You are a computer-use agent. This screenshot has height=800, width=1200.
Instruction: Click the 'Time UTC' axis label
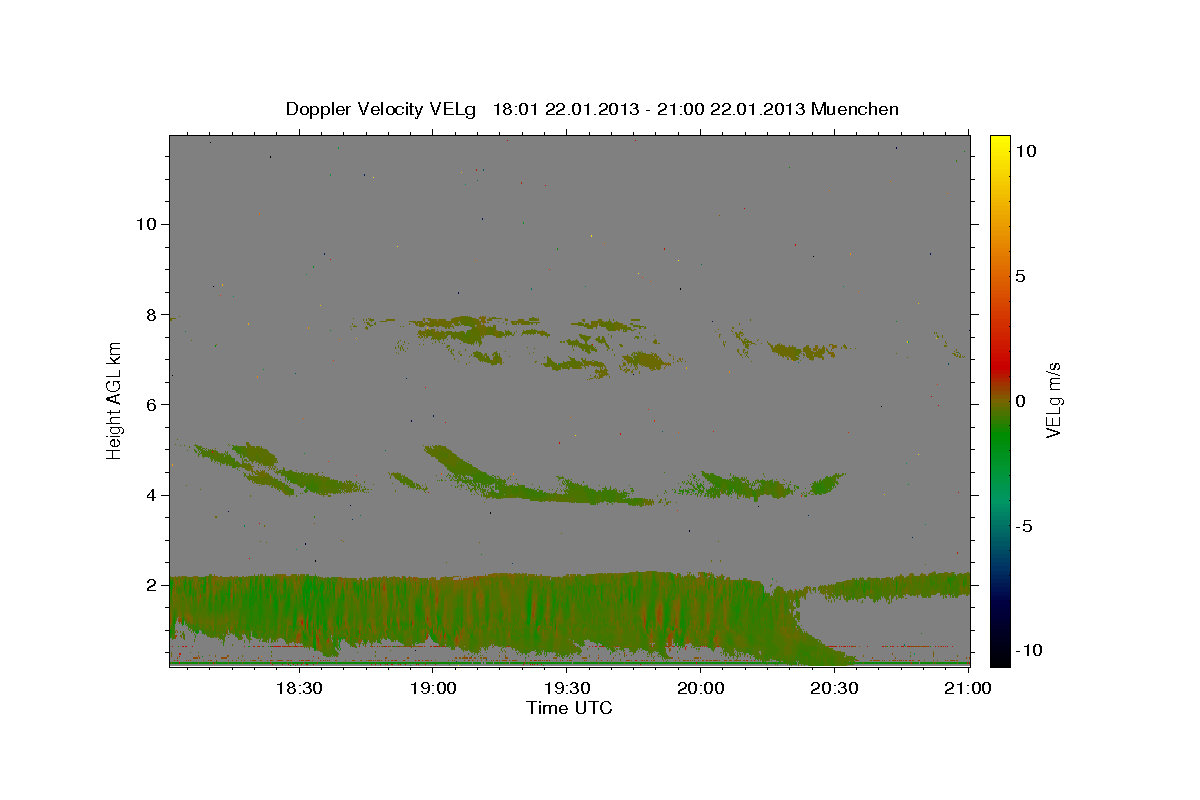click(x=569, y=708)
